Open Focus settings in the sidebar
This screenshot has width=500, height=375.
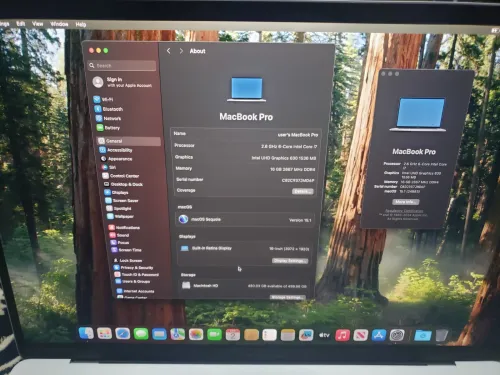(x=120, y=242)
